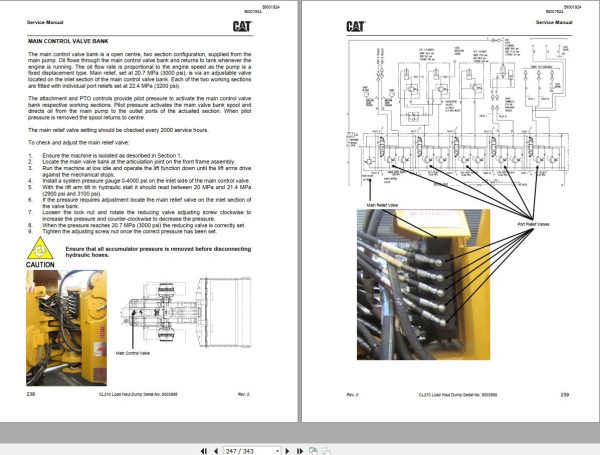Click page number 238 in footer
This screenshot has height=455, width=600.
[x=31, y=394]
